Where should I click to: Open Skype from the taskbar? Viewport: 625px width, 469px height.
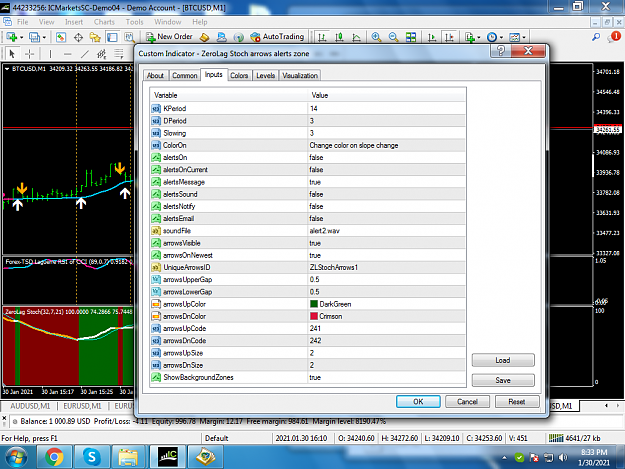pos(91,457)
